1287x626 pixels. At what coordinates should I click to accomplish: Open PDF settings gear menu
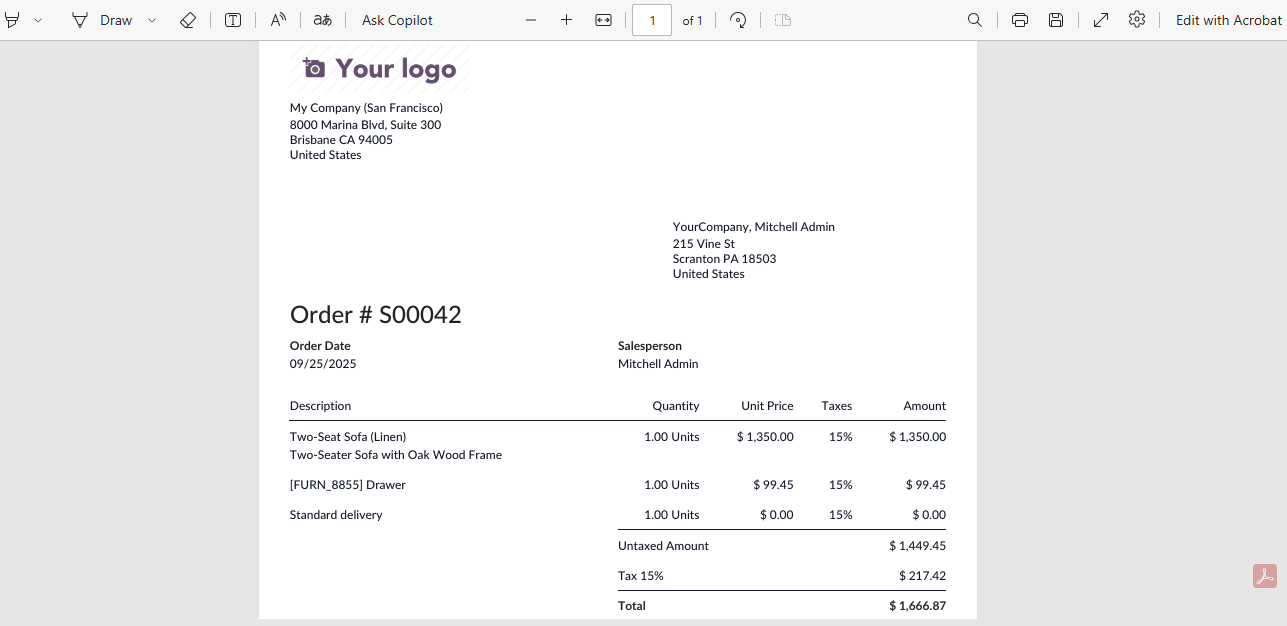click(1137, 20)
